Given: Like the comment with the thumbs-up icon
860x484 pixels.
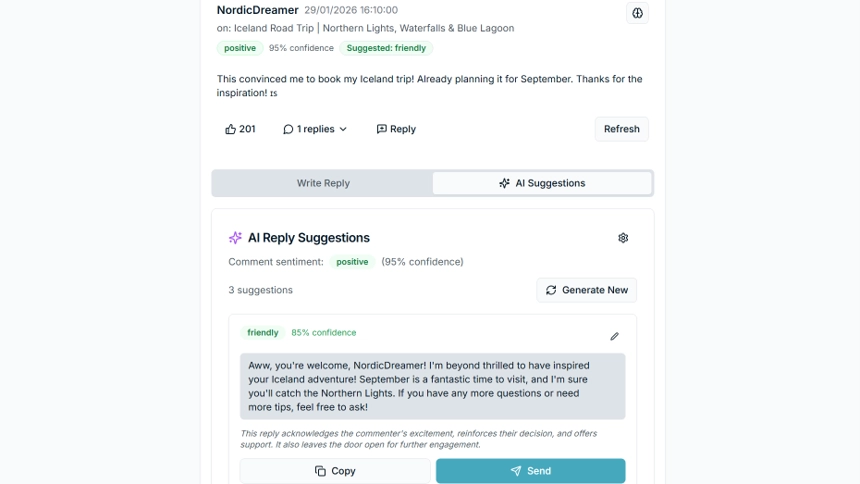Looking at the screenshot, I should [231, 129].
